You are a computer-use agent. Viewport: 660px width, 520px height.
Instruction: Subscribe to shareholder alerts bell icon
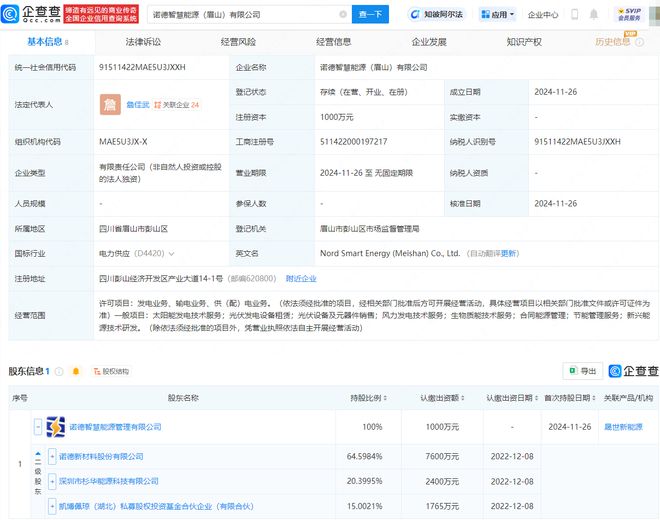click(76, 371)
